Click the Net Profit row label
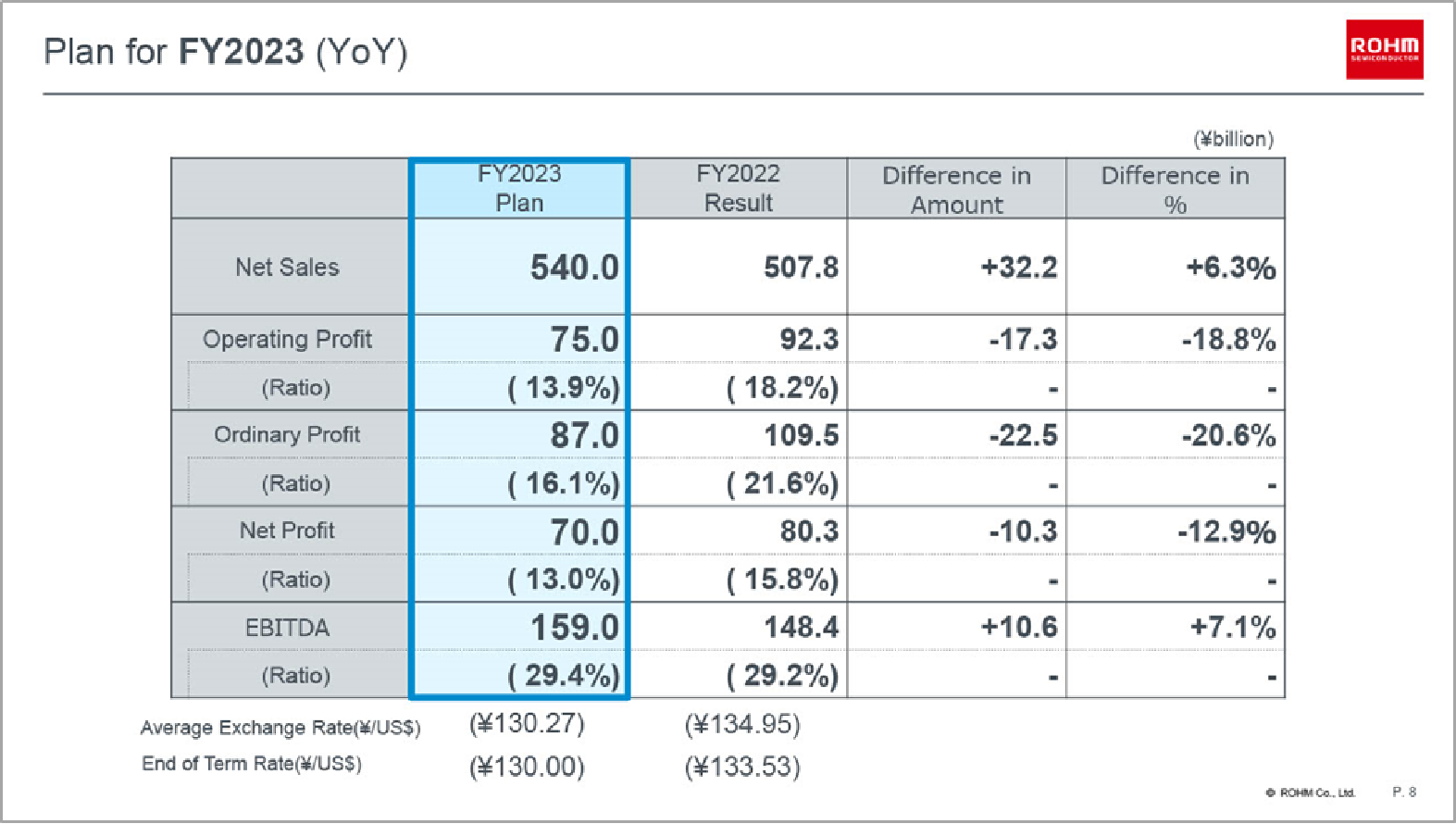This screenshot has width=1456, height=824. coord(287,531)
